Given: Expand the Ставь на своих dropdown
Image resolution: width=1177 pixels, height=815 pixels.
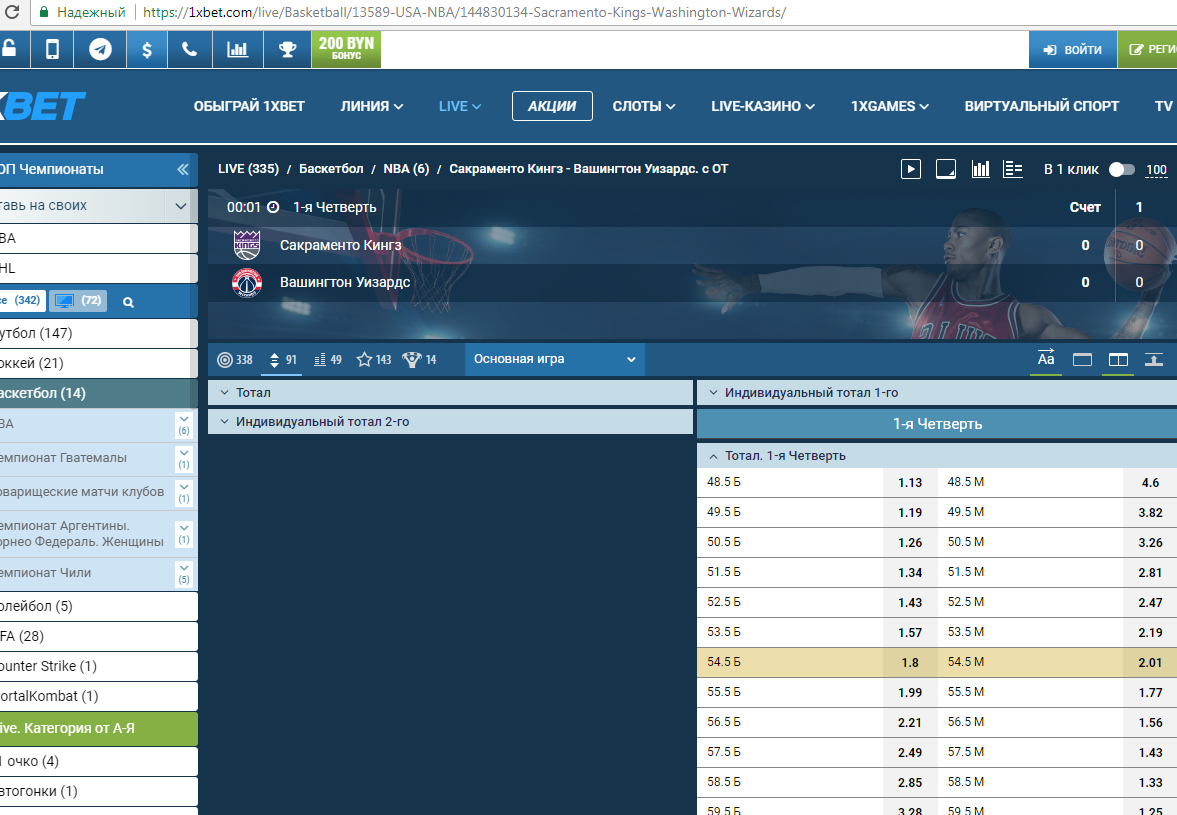Looking at the screenshot, I should coord(180,206).
